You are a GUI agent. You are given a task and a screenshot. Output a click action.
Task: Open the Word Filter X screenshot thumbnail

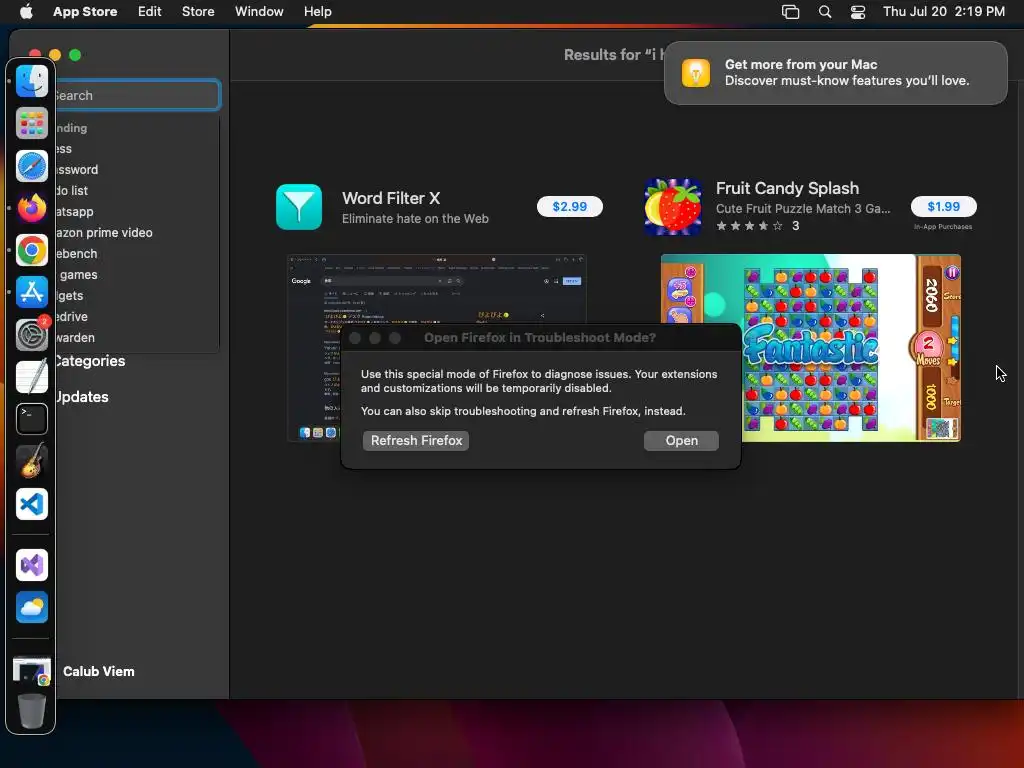(437, 348)
